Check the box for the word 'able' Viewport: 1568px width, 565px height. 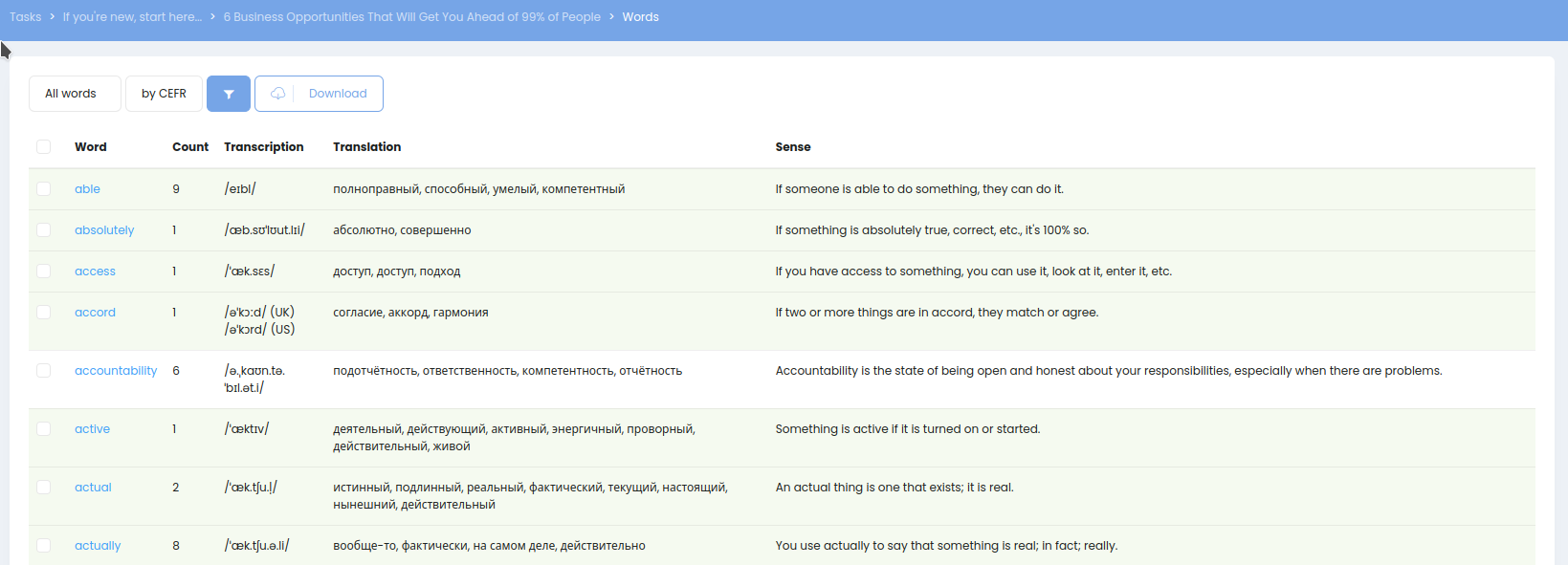pos(43,188)
